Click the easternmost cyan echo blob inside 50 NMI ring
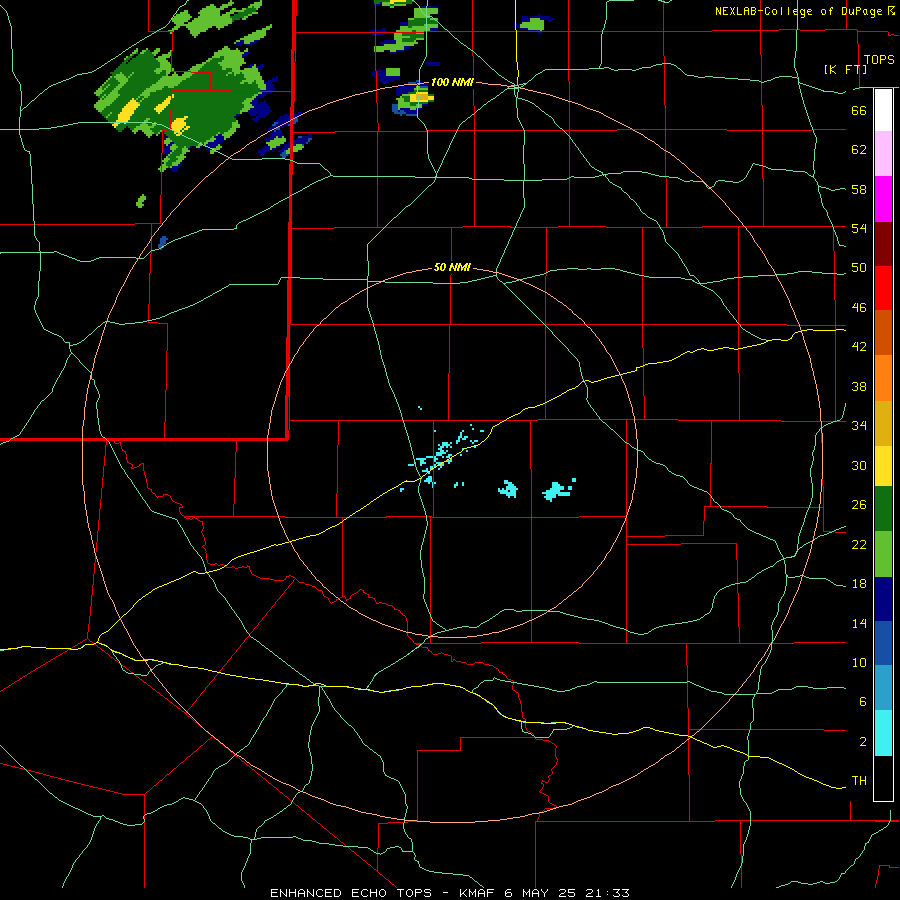Viewport: 900px width, 900px height. [x=558, y=490]
